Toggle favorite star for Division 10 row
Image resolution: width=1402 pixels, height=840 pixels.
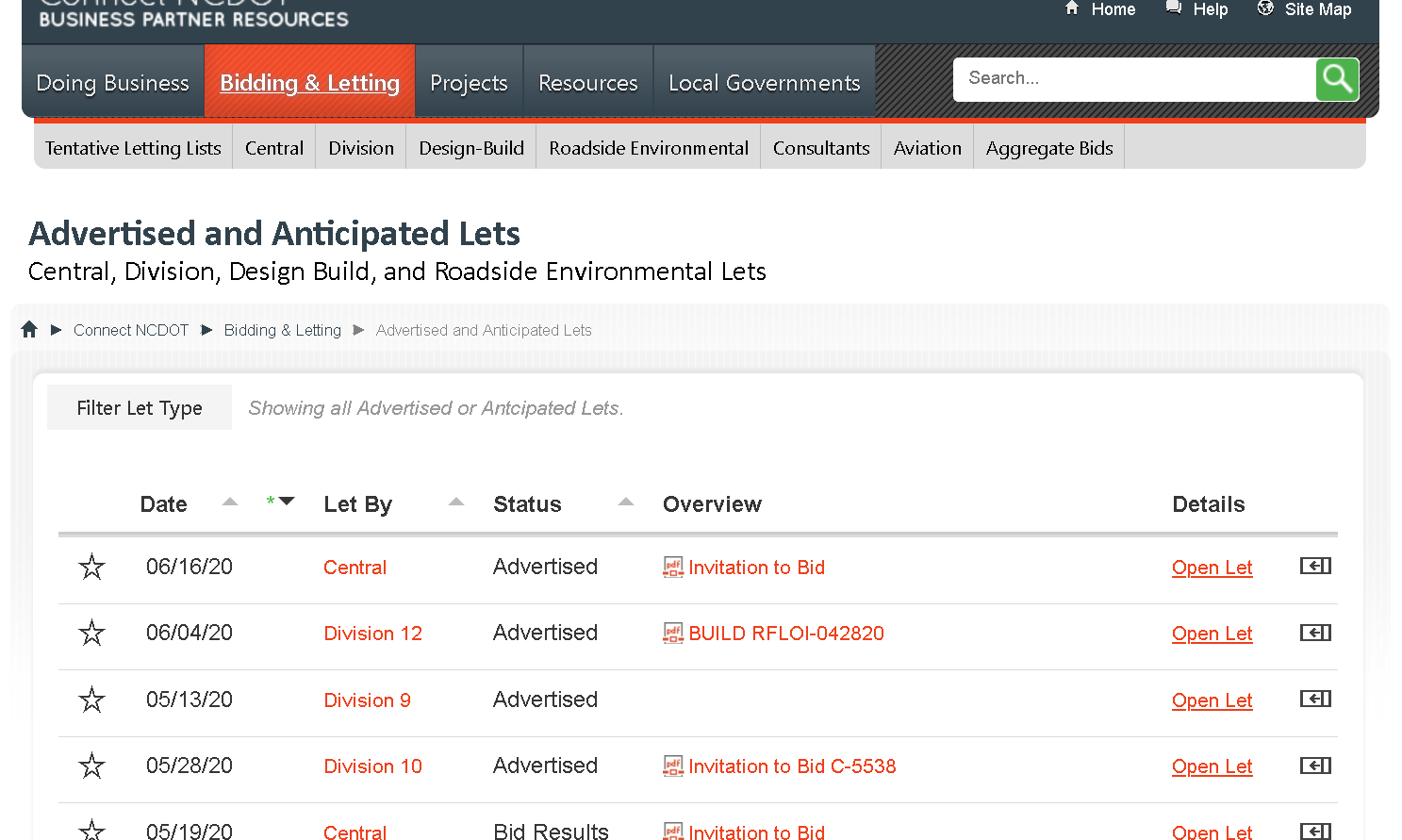91,766
